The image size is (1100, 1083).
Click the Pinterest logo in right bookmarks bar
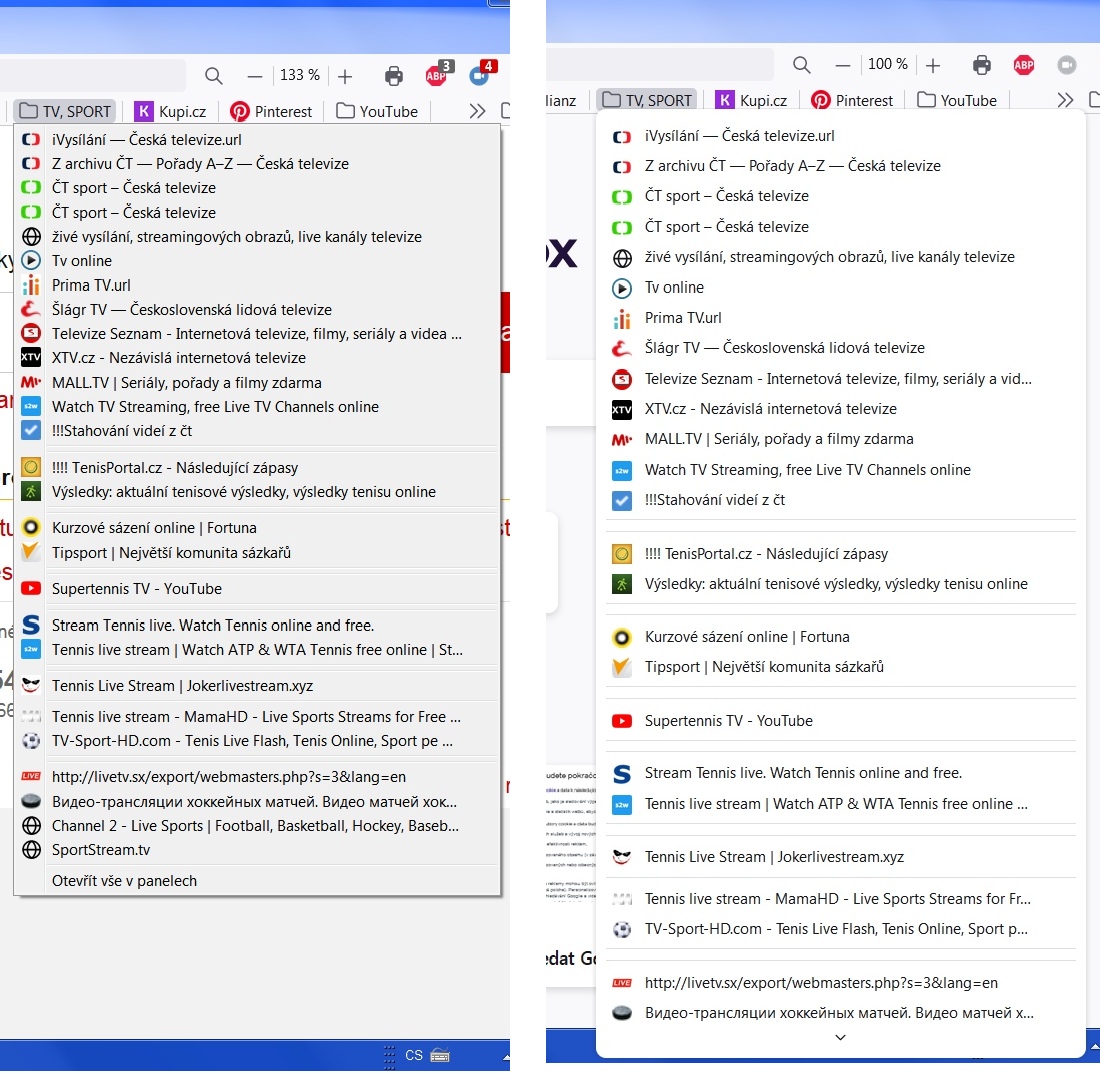pos(821,100)
